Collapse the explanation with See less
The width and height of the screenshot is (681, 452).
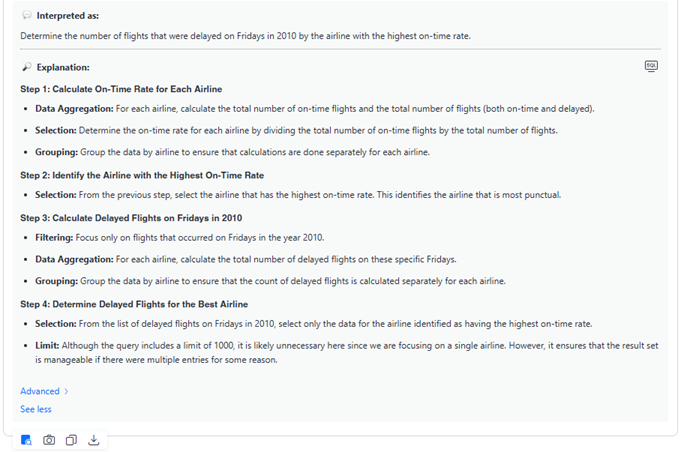coord(35,409)
